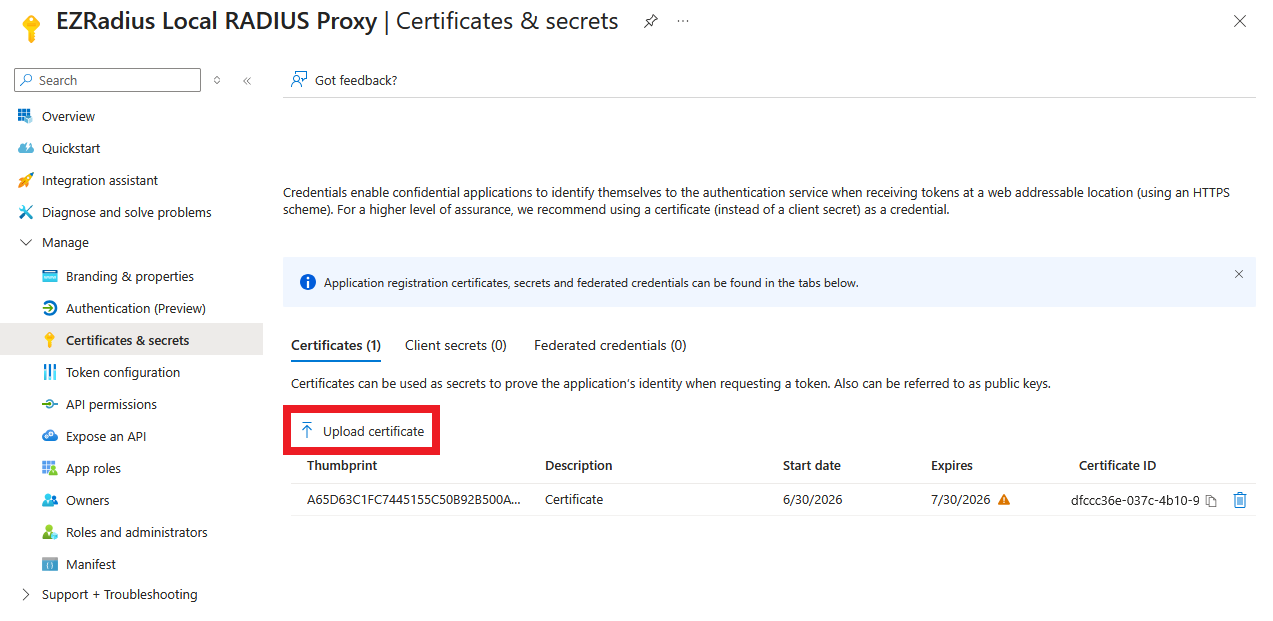
Task: Click the Certificate description cell
Action: click(574, 499)
